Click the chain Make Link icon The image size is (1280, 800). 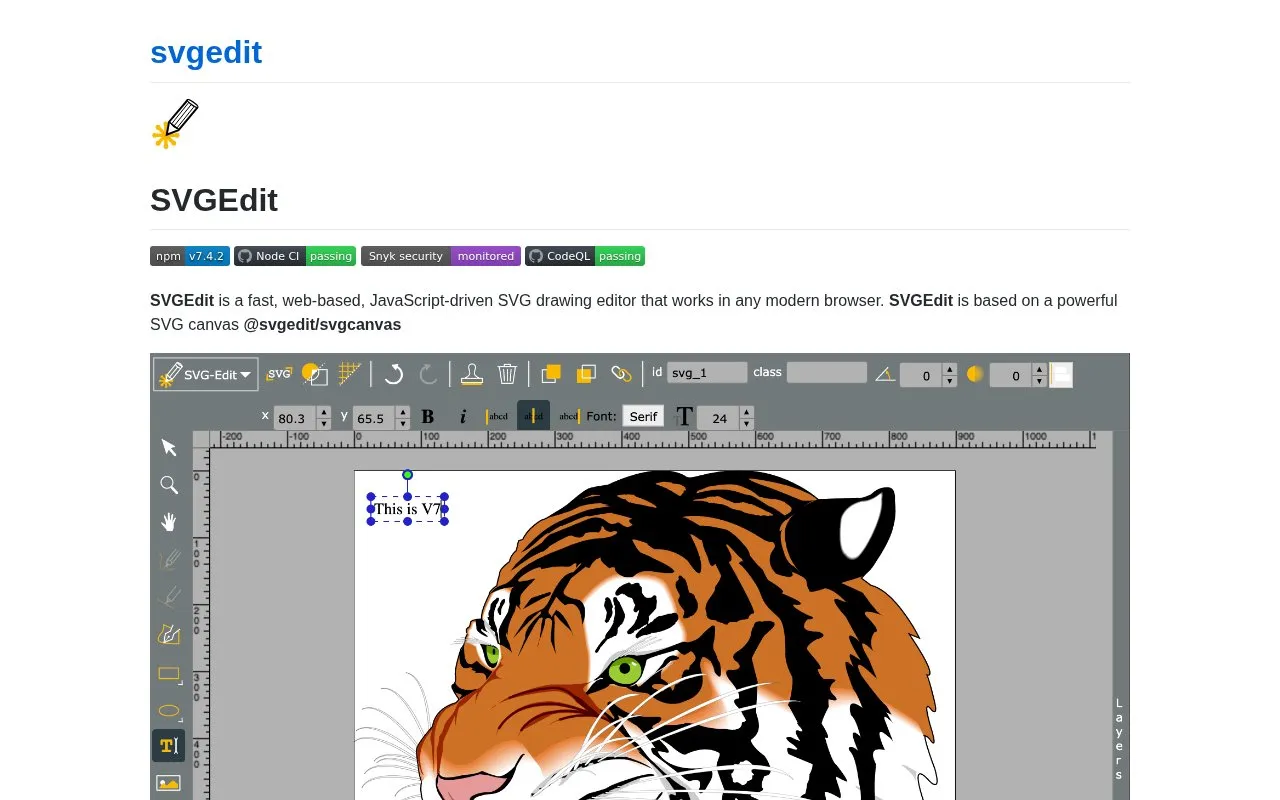pyautogui.click(x=621, y=374)
